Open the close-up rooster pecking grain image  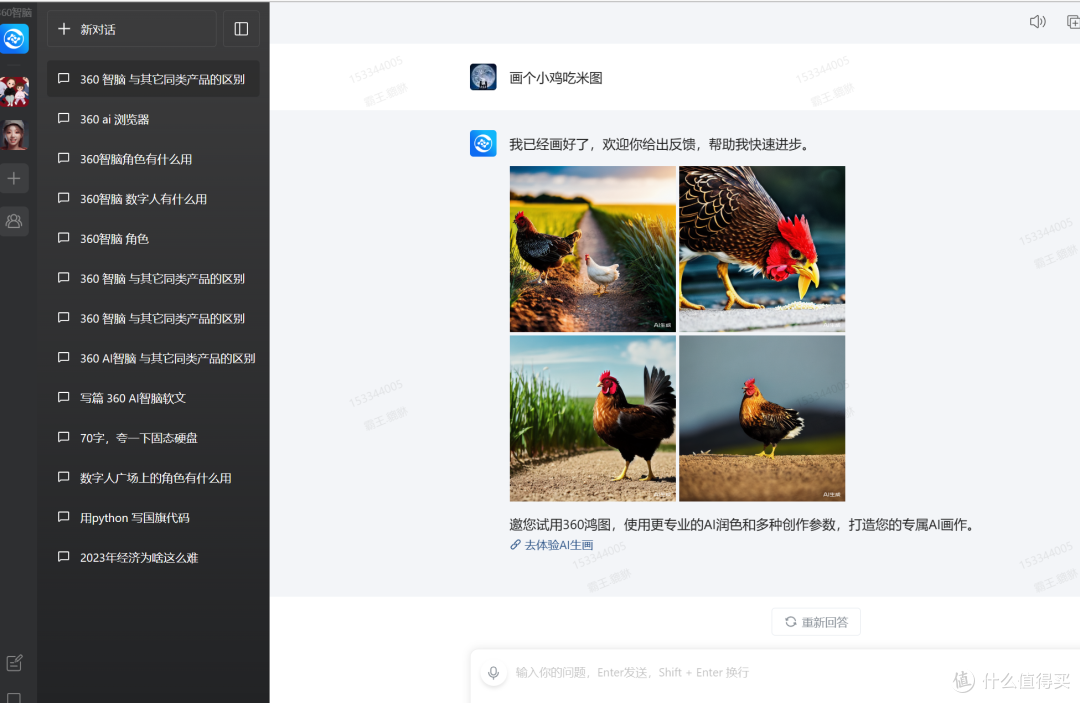click(x=762, y=249)
